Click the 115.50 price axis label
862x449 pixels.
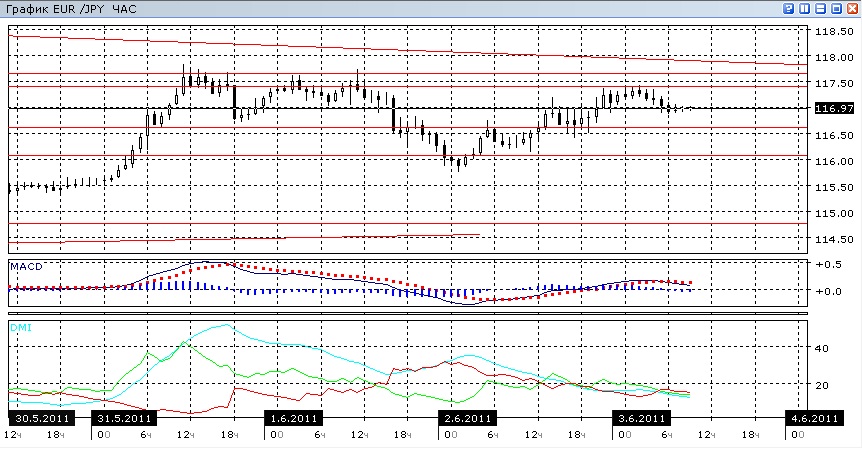click(834, 187)
